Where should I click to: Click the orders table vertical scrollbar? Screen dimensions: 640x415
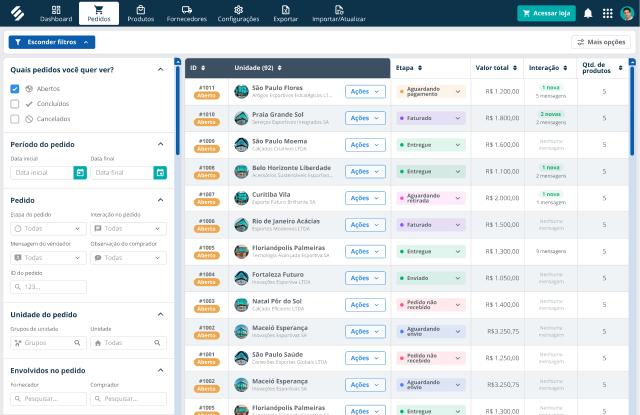pos(632,111)
